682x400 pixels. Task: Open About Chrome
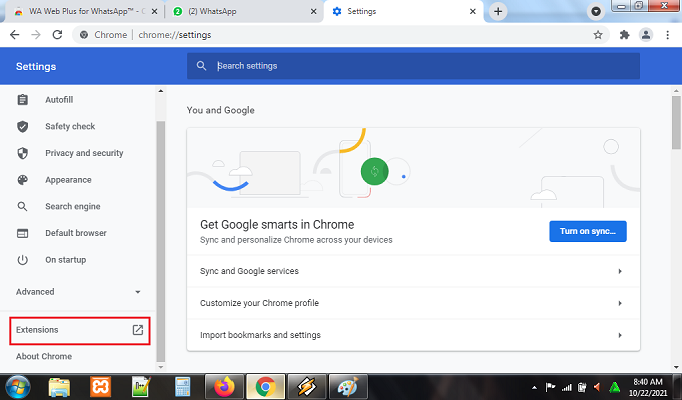(44, 357)
